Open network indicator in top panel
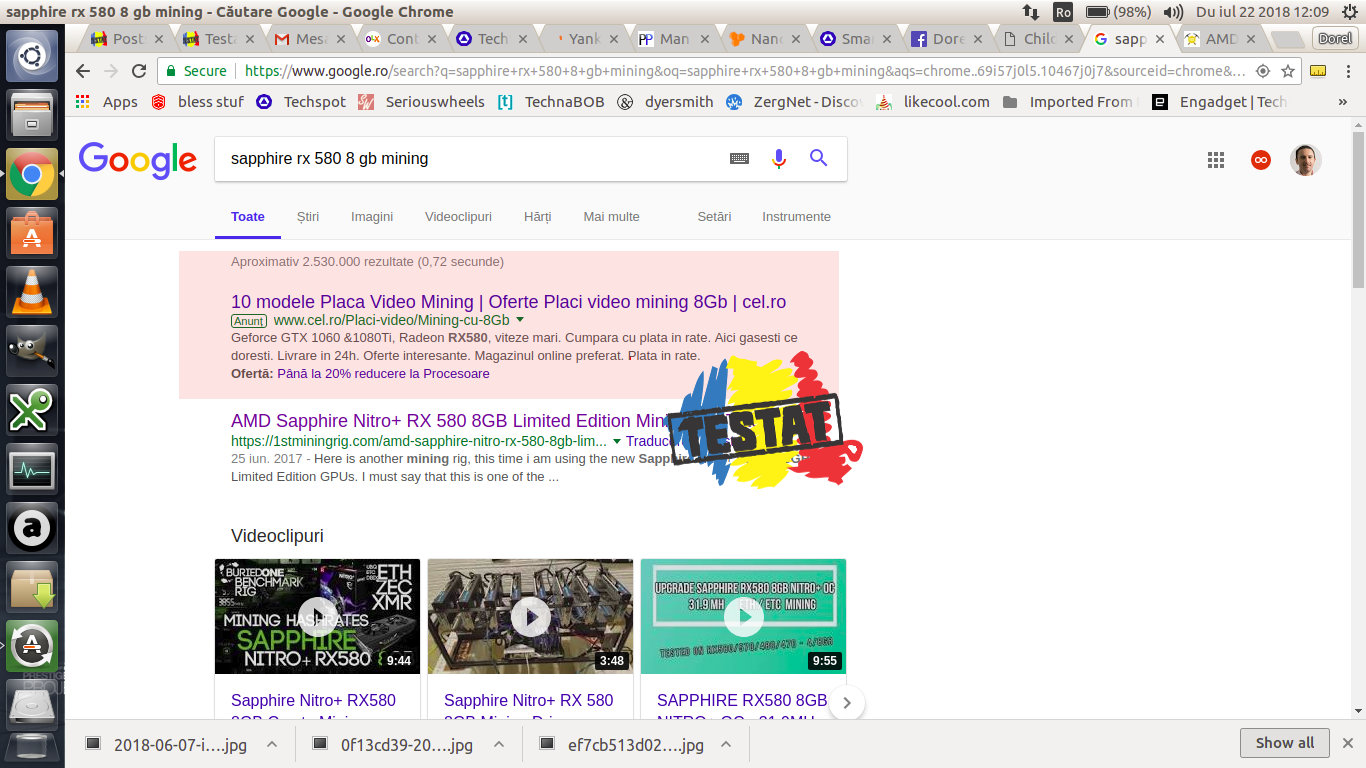The height and width of the screenshot is (768, 1366). coord(1030,12)
